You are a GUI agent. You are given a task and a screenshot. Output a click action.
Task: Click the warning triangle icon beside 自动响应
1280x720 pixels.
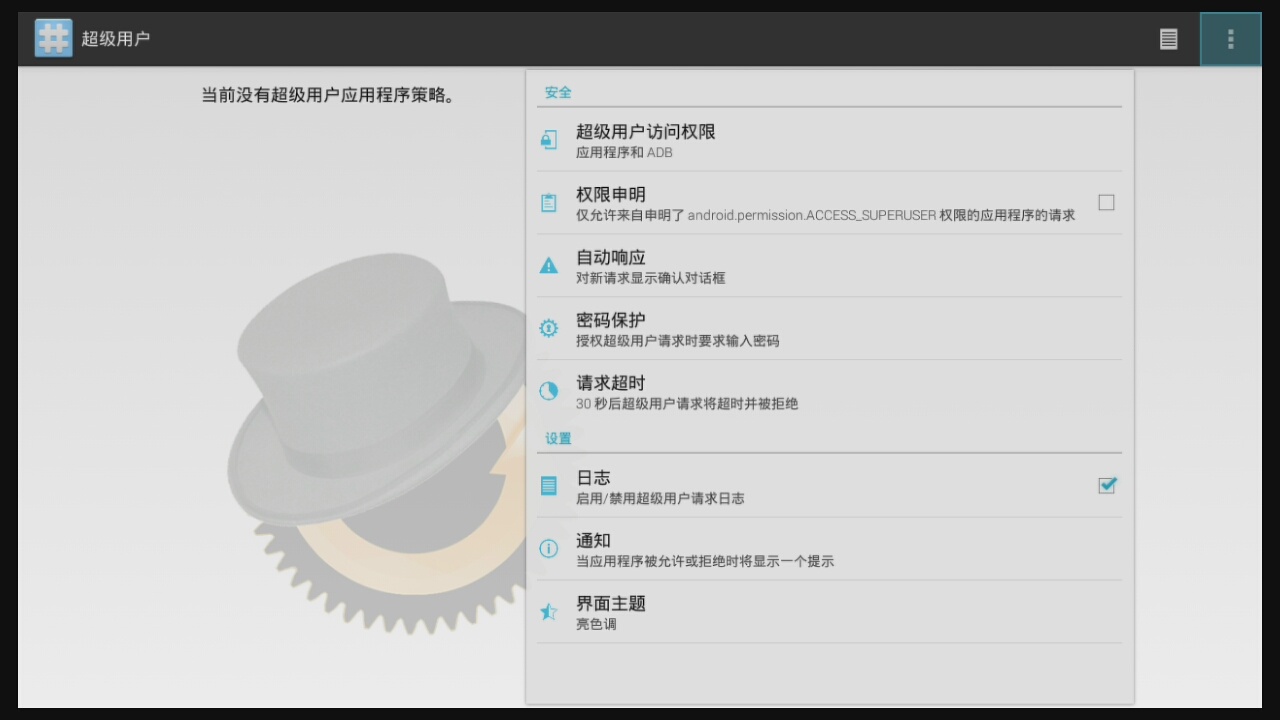point(548,266)
